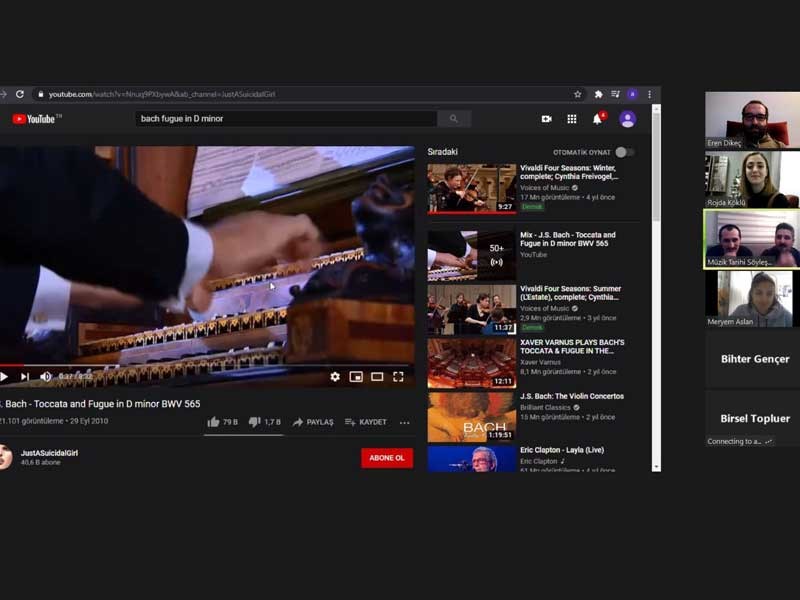Open more actions ellipsis under the video

405,422
